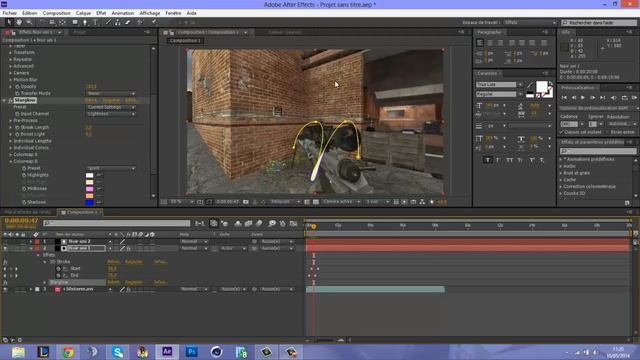Toggle the Opacity stopwatch in Effects panel

[x=17, y=87]
